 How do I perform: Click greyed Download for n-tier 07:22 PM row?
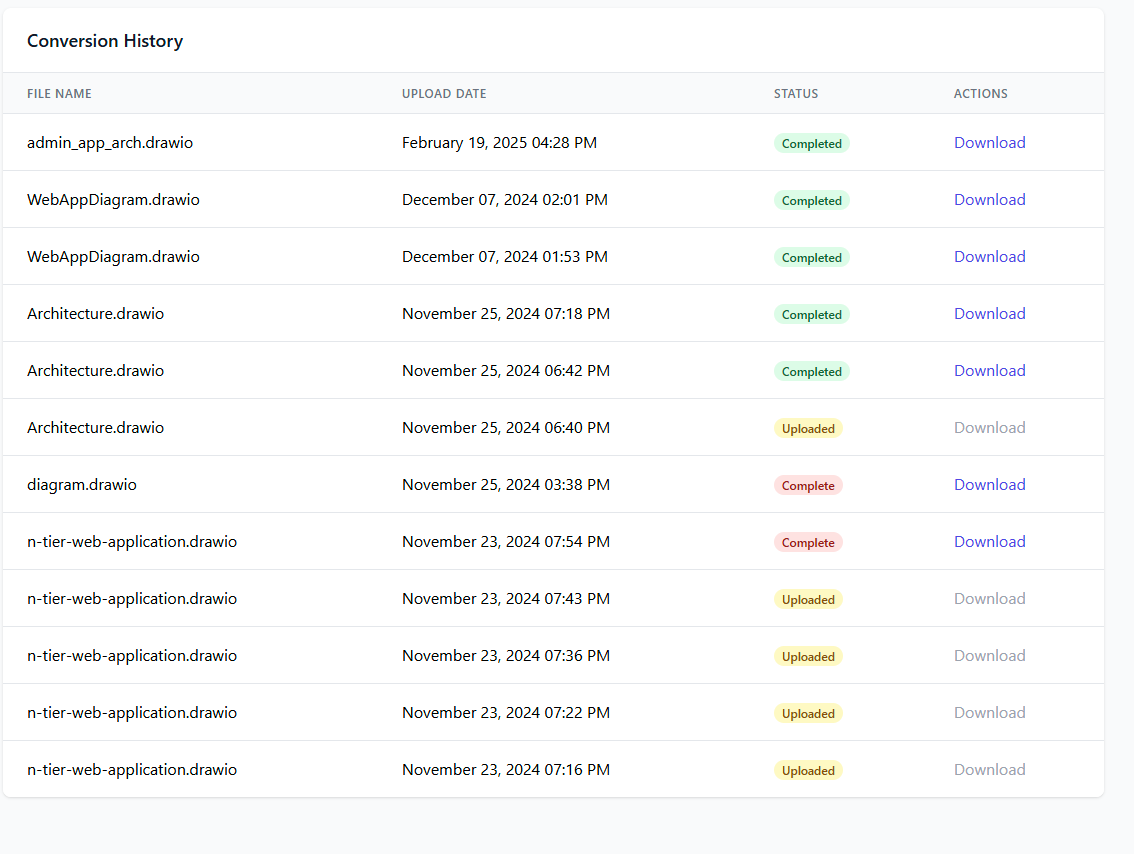tap(989, 714)
